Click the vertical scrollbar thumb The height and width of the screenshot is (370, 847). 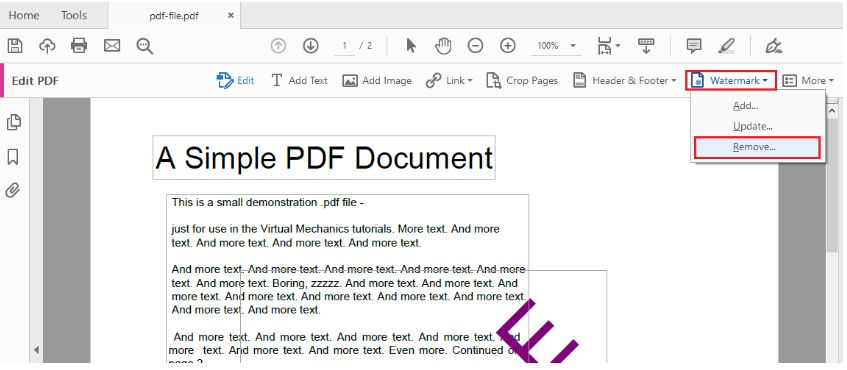(832, 184)
